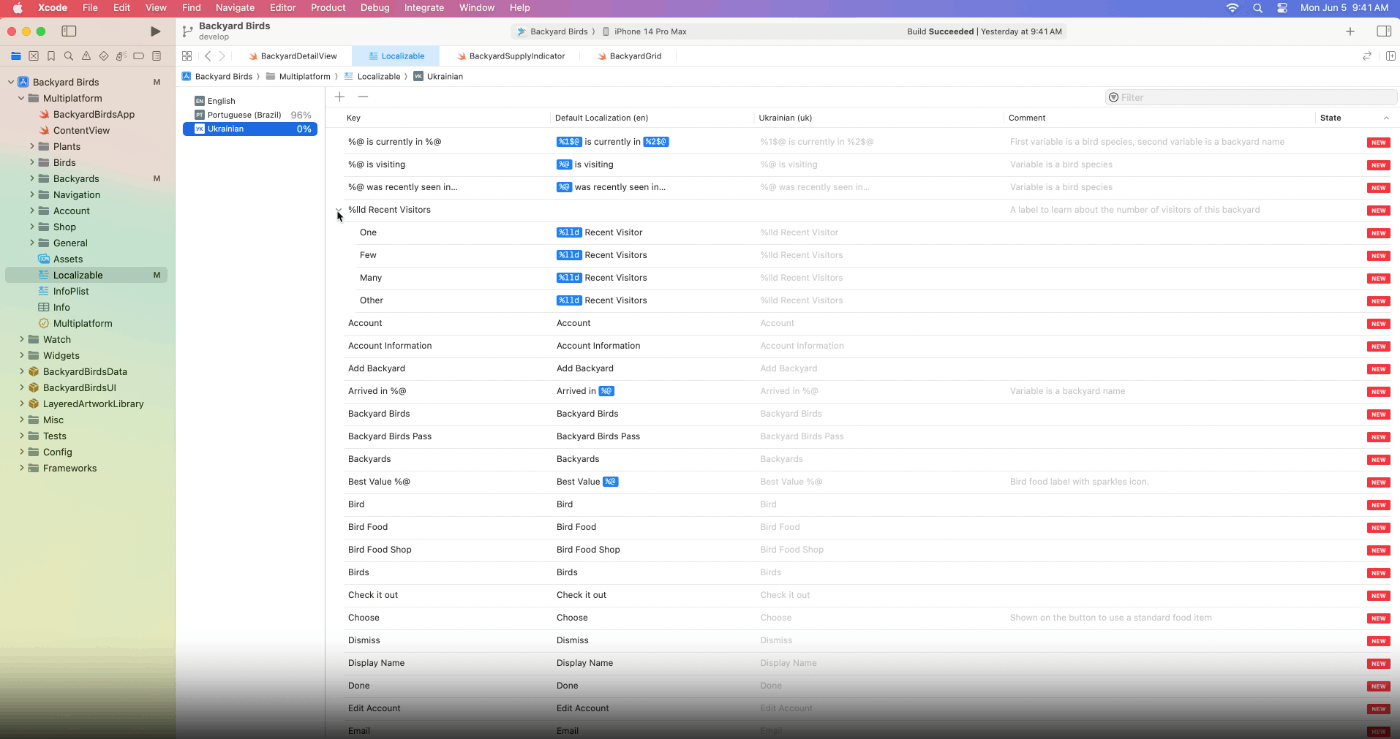The height and width of the screenshot is (739, 1400).
Task: Select InfoPlist in navigator
Action: click(71, 291)
